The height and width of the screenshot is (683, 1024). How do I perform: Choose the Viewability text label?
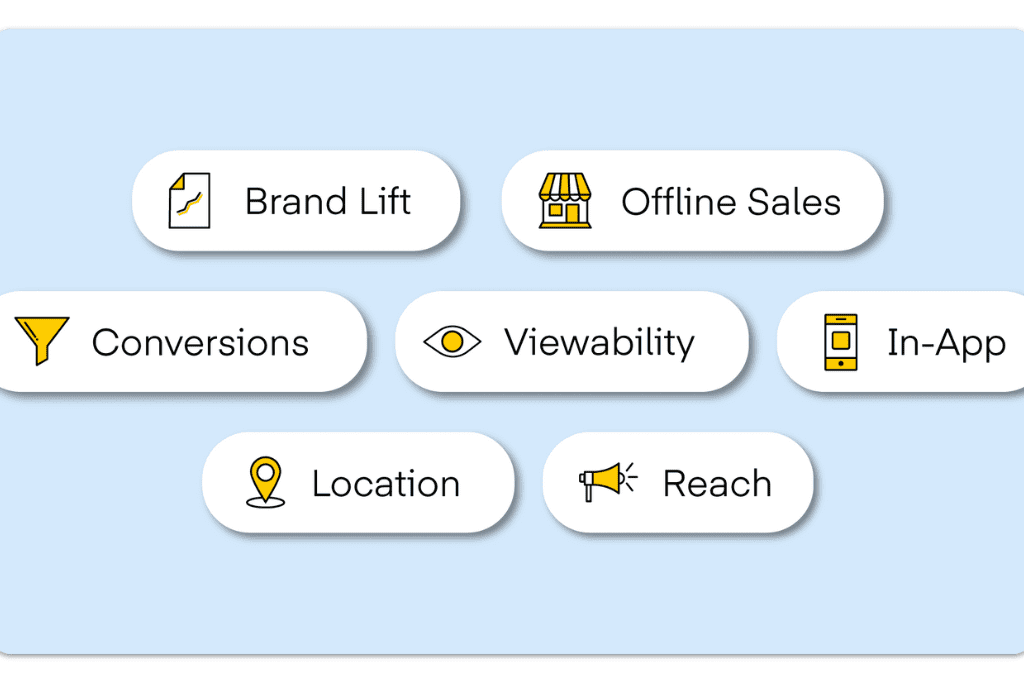pyautogui.click(x=599, y=342)
